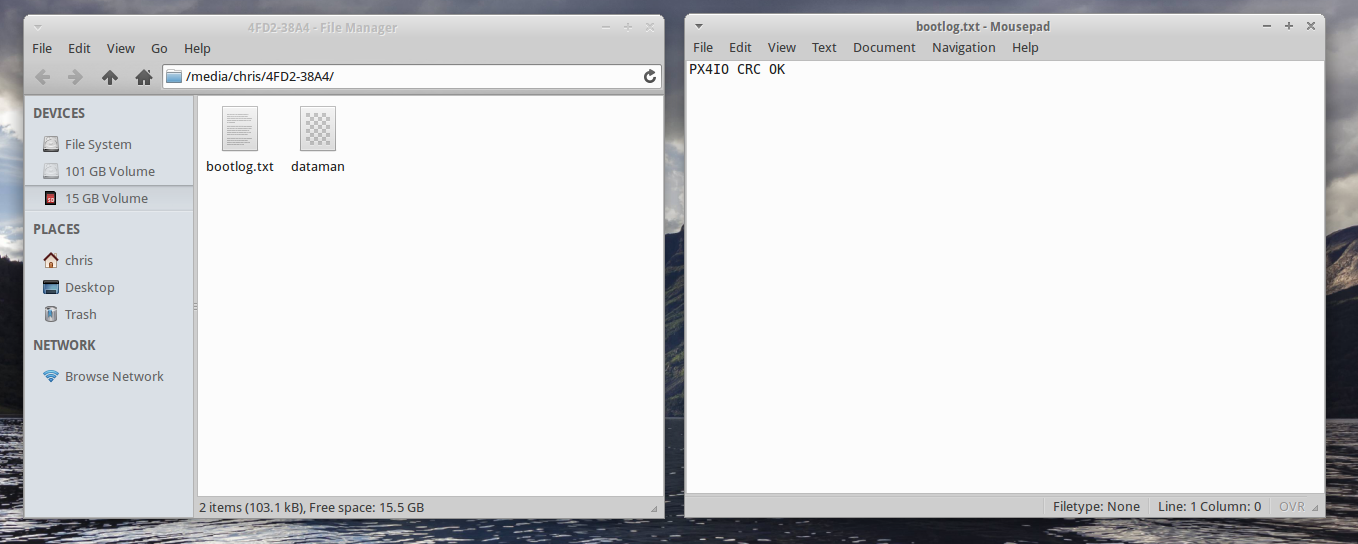Image resolution: width=1358 pixels, height=544 pixels.
Task: Open the 101 GB Volume device
Action: click(x=109, y=171)
